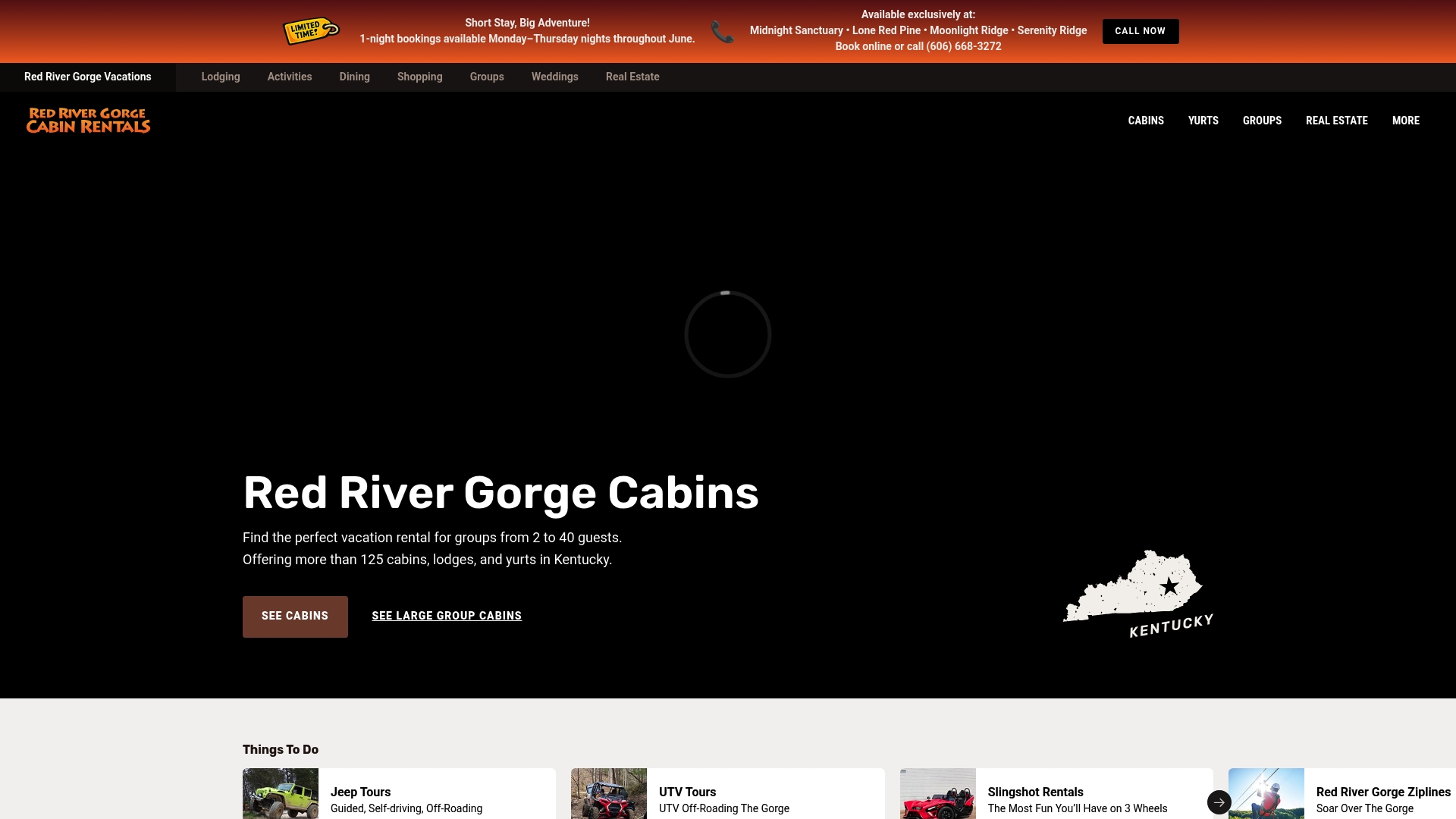This screenshot has height=819, width=1456.
Task: Open Weddings in the top menu
Action: [555, 77]
